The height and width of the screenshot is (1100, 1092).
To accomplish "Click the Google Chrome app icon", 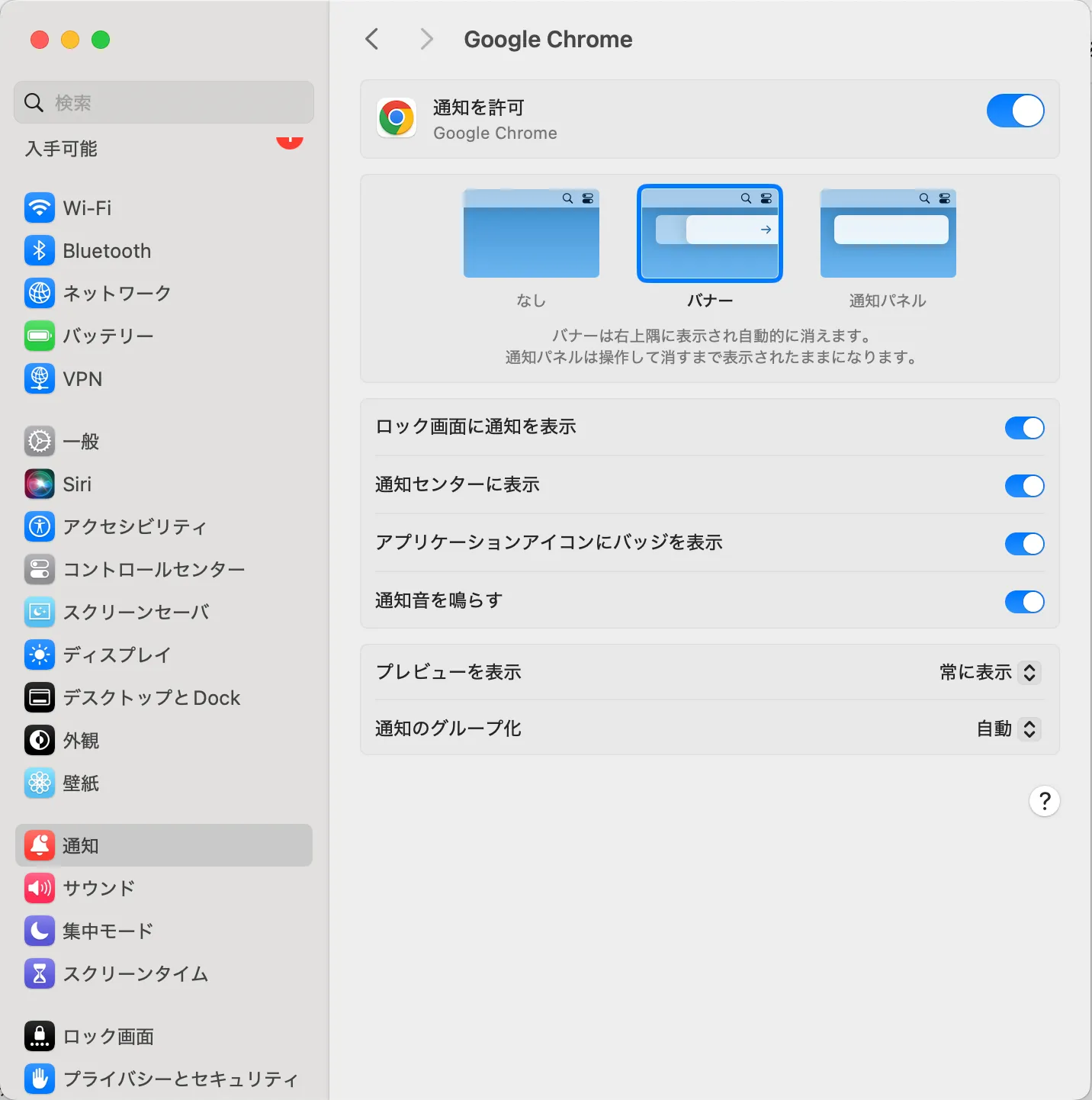I will click(397, 118).
